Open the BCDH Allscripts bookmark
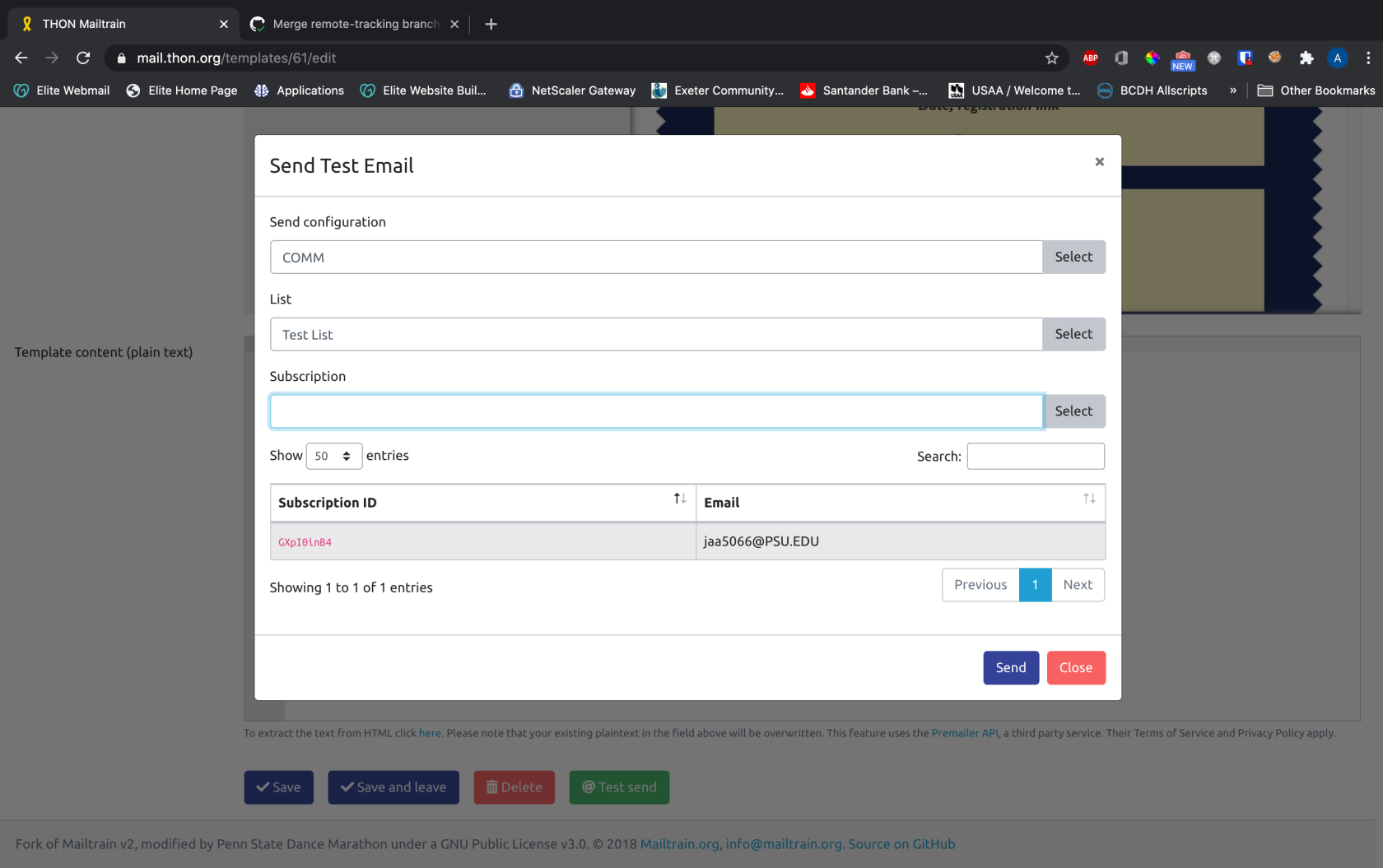 [x=1152, y=91]
